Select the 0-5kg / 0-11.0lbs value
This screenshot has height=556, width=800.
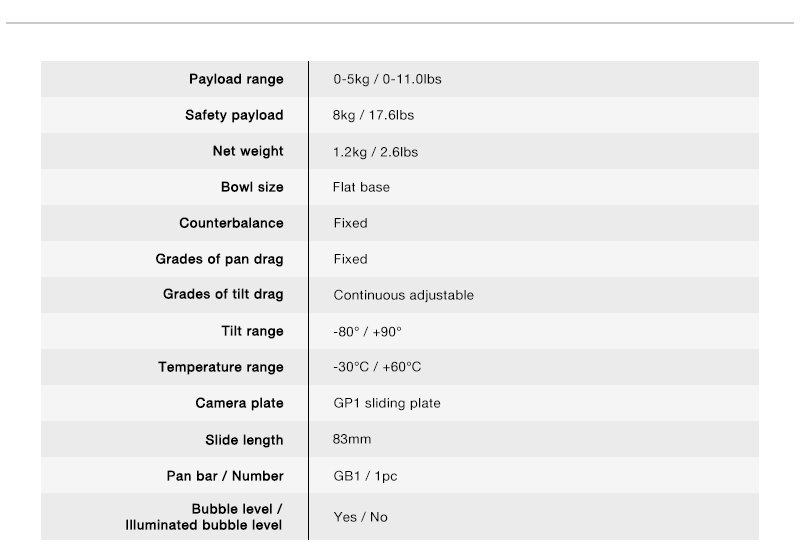pos(387,79)
